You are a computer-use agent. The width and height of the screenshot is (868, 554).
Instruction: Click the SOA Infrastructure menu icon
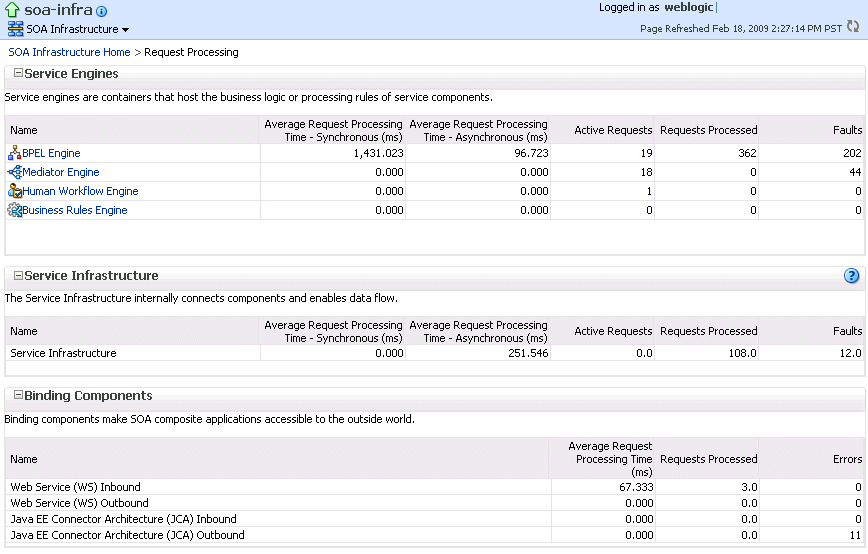point(16,29)
